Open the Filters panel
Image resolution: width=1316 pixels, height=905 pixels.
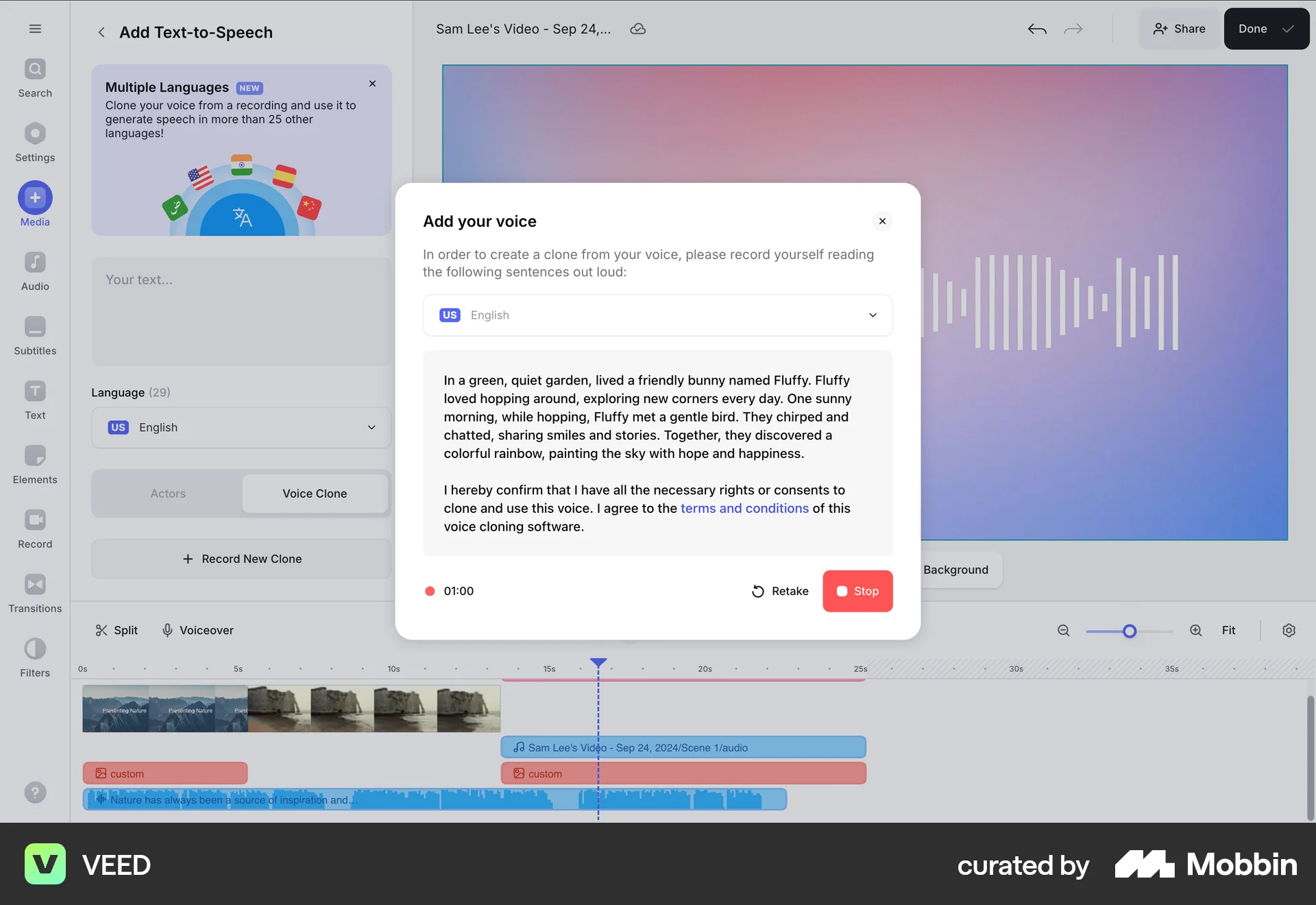[34, 656]
